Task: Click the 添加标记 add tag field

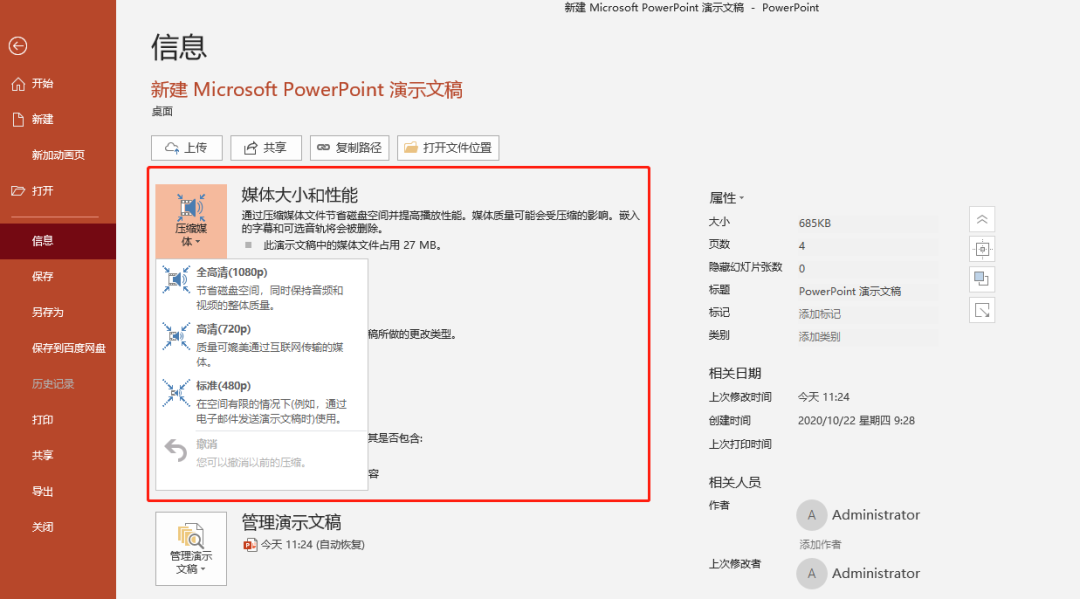Action: [819, 314]
